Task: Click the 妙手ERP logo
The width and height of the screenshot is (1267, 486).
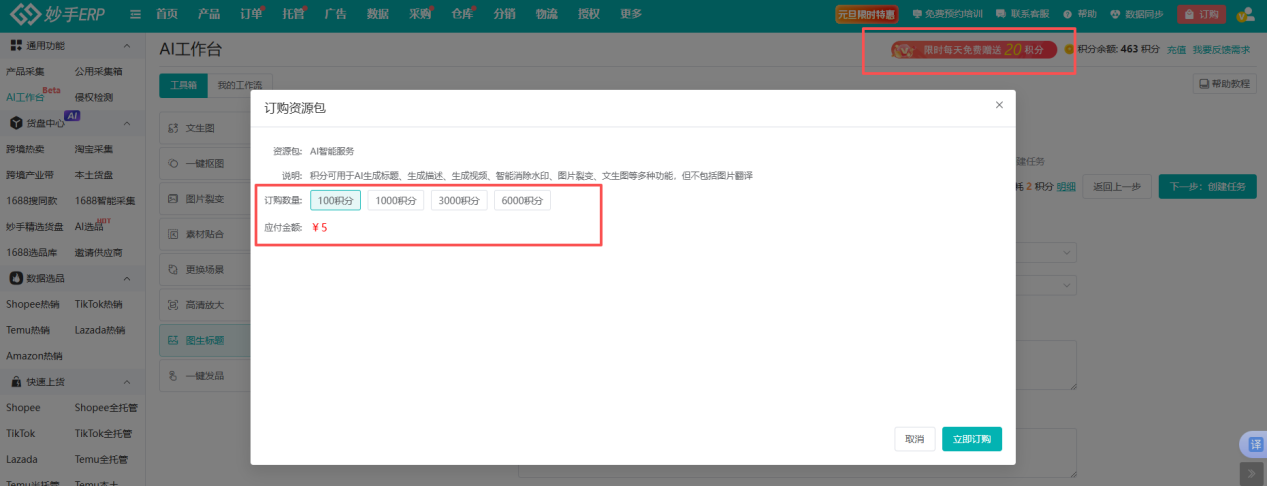Action: (x=58, y=15)
